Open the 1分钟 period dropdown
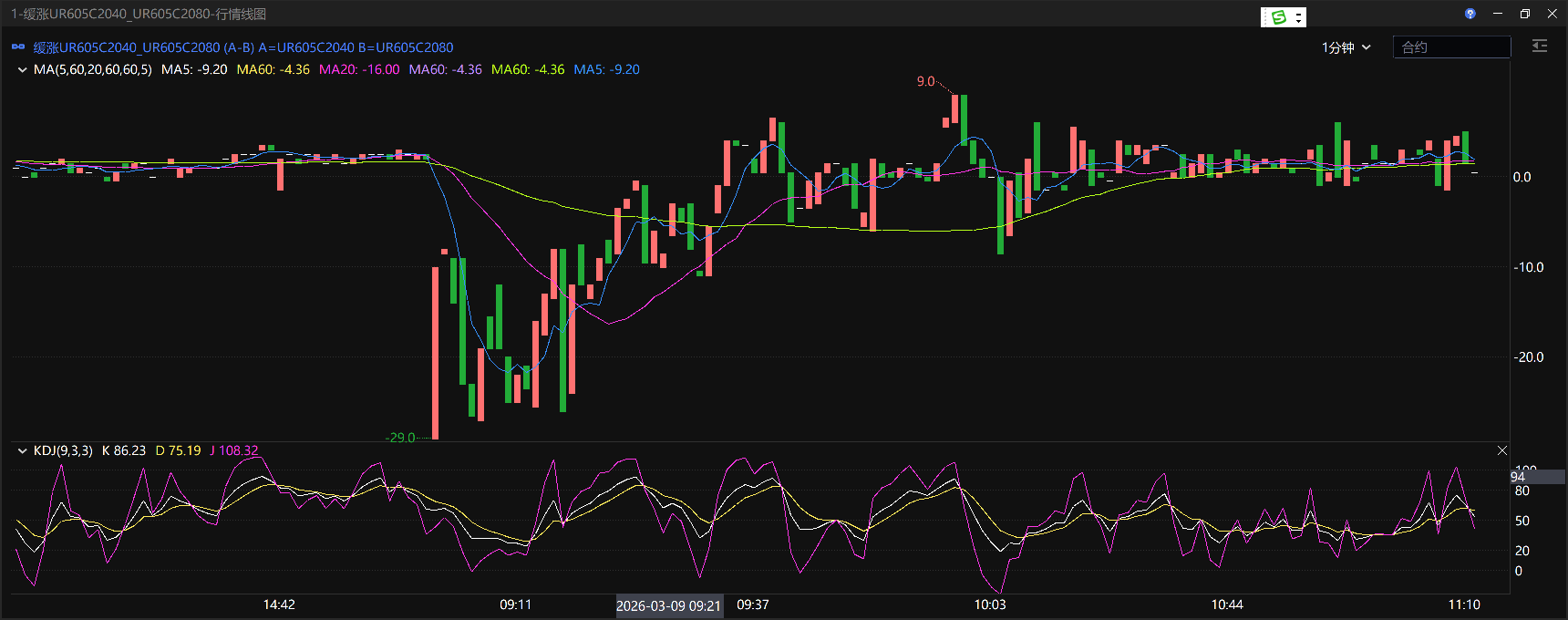 1346,47
